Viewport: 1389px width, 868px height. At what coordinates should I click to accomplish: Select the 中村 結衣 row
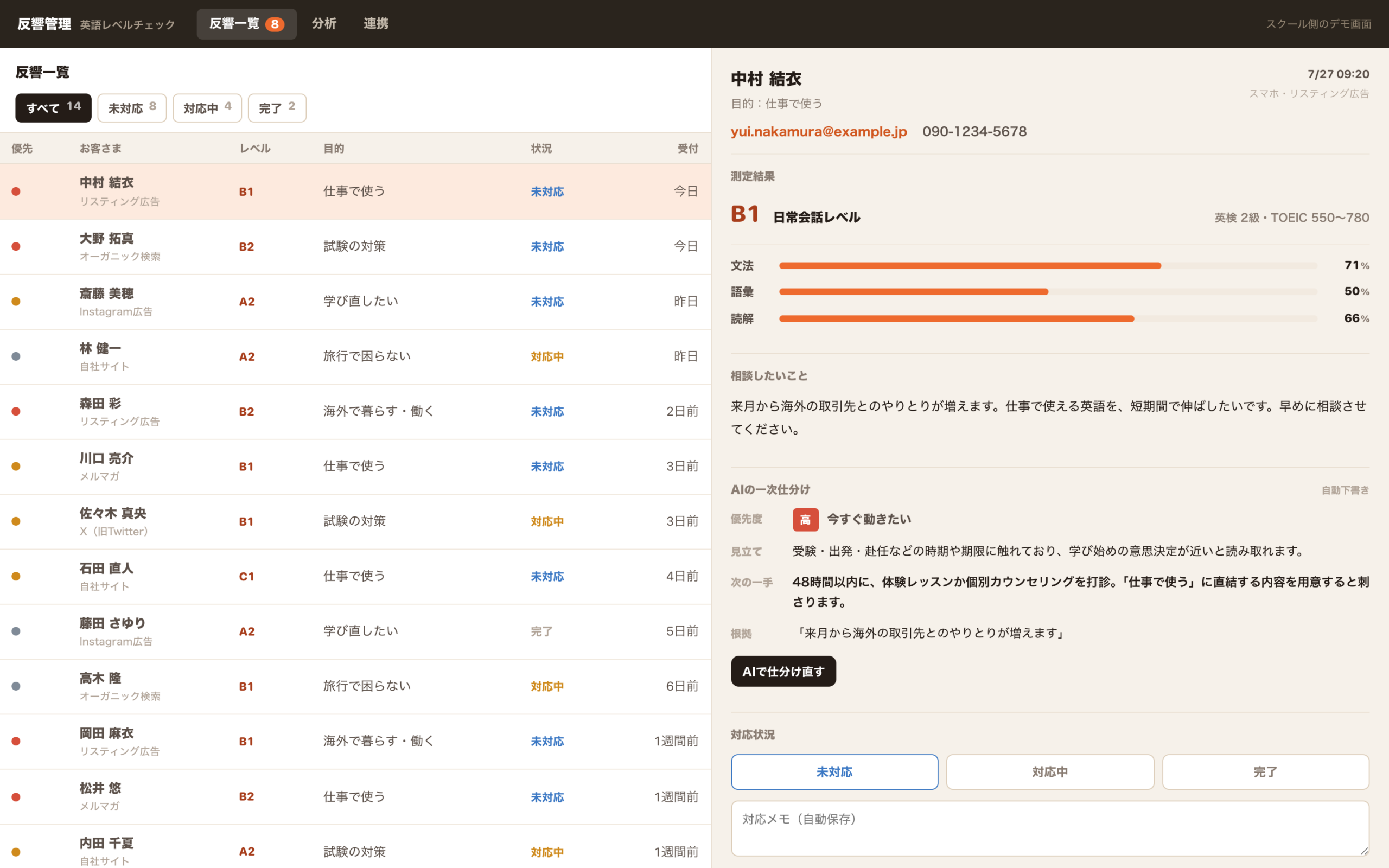coord(355,192)
